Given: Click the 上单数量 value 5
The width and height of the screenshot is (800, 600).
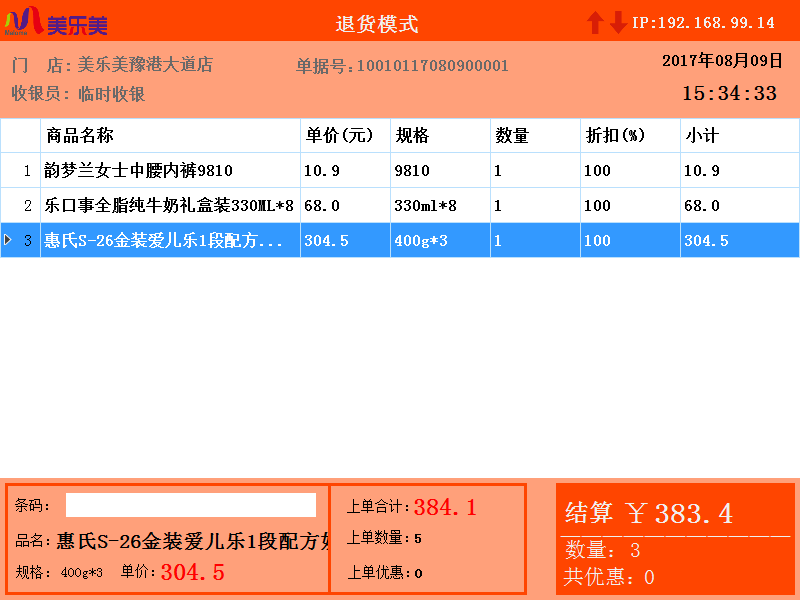Looking at the screenshot, I should [418, 539].
